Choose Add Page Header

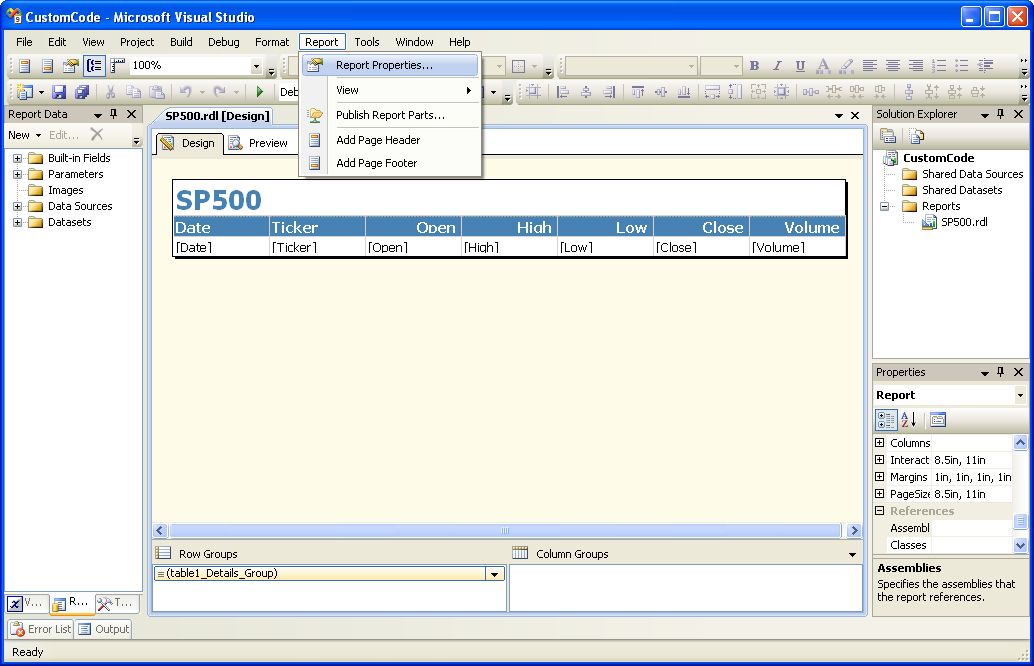390,140
